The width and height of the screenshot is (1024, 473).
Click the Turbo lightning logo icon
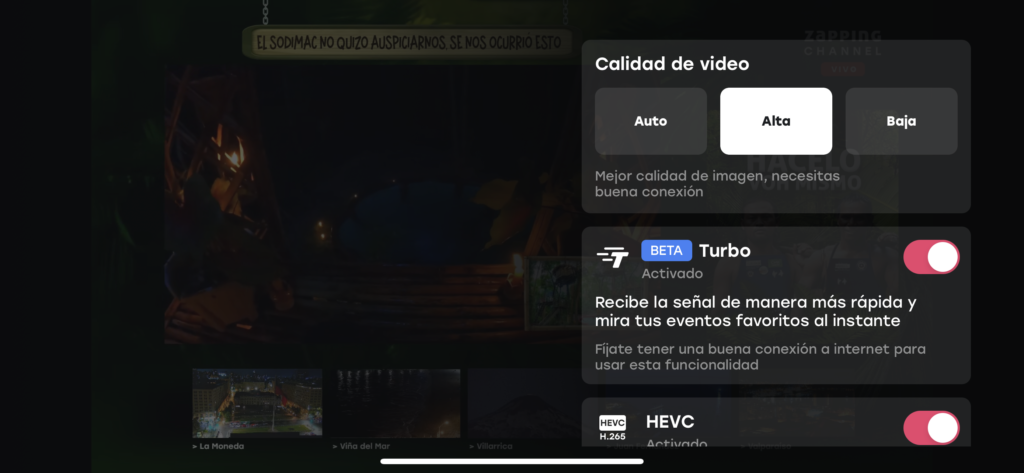click(612, 258)
